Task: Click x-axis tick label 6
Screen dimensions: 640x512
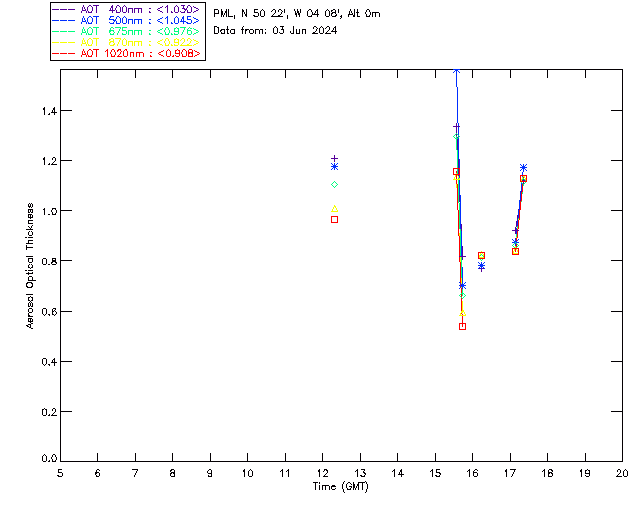Action: pos(98,474)
